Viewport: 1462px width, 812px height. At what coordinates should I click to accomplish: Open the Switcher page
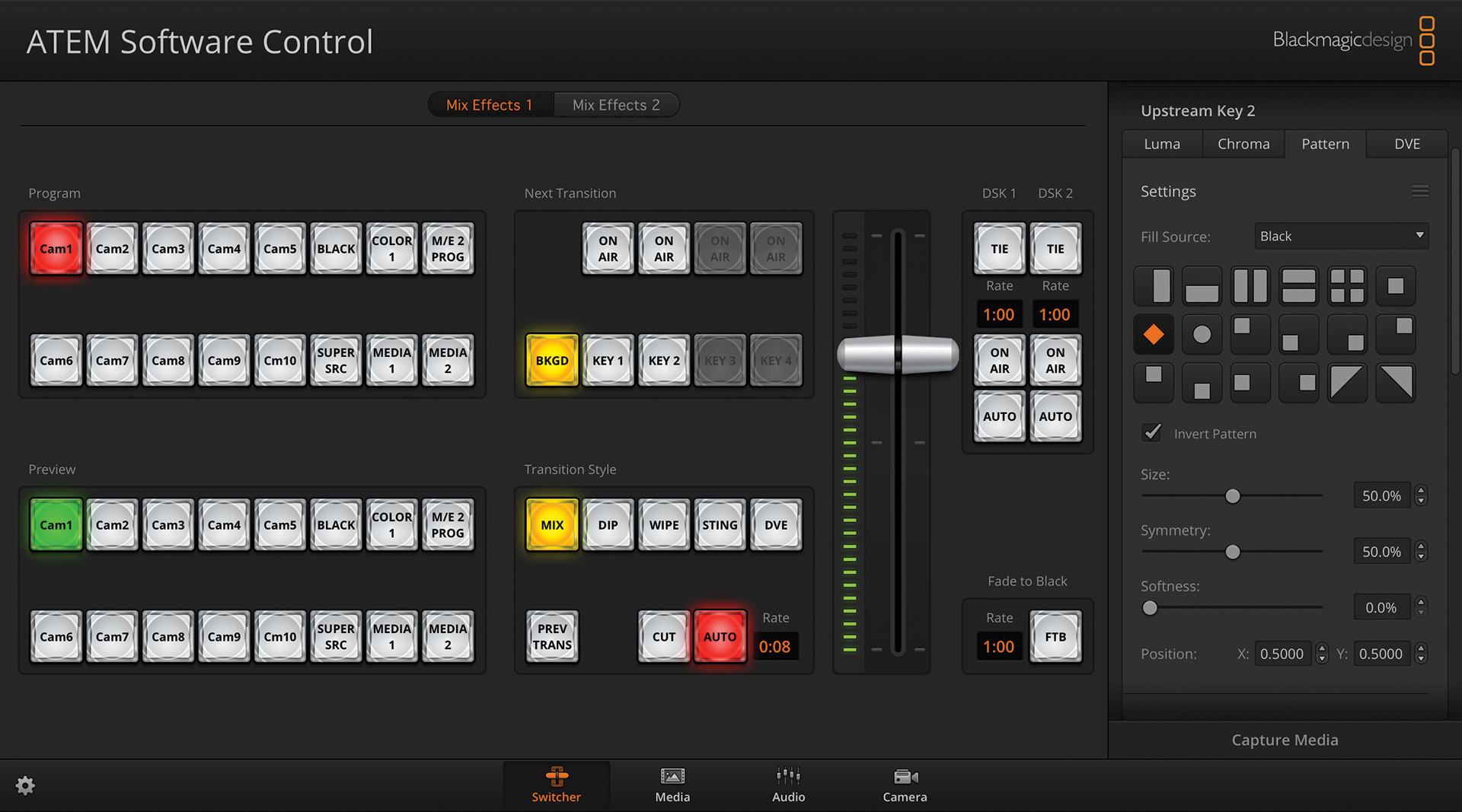[556, 785]
